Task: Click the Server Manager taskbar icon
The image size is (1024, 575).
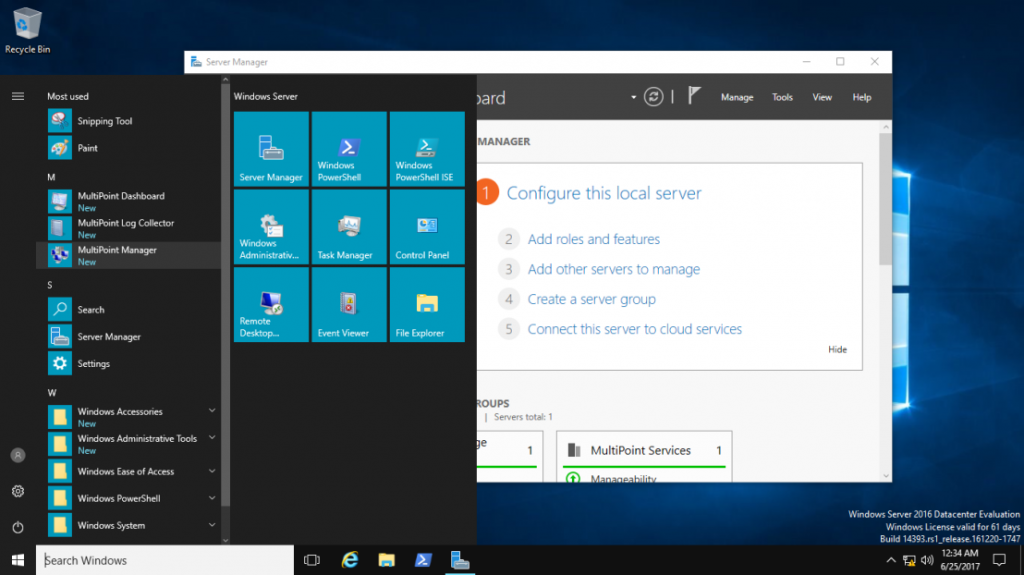Action: point(460,560)
